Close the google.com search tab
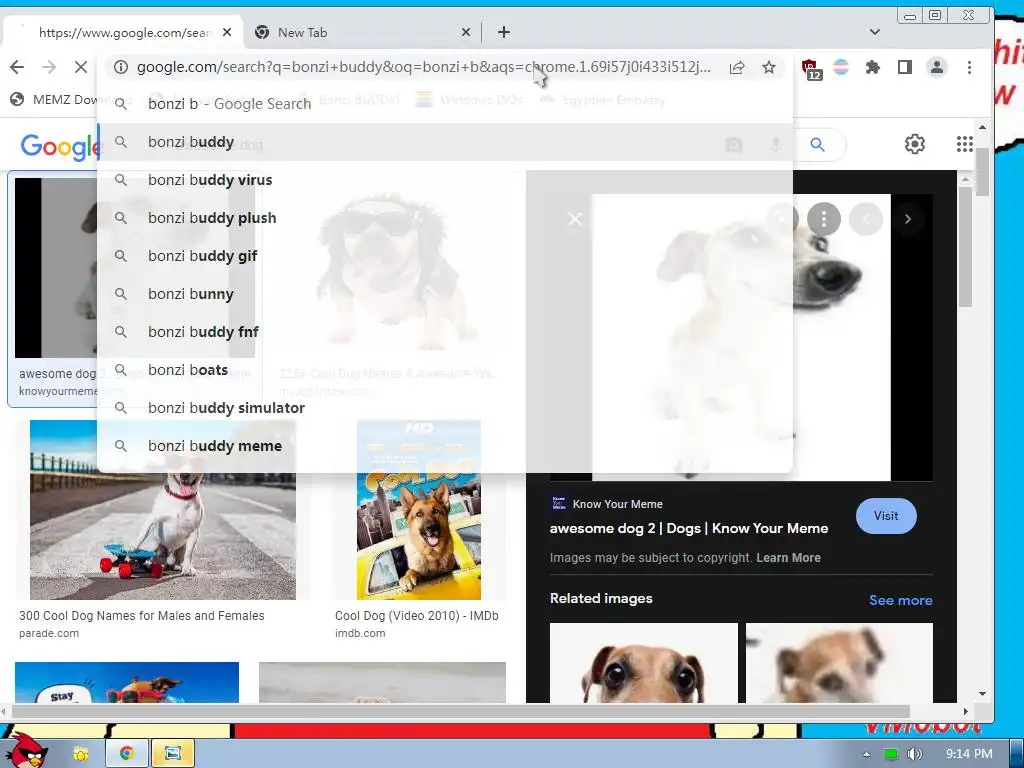This screenshot has height=768, width=1024. (x=227, y=32)
